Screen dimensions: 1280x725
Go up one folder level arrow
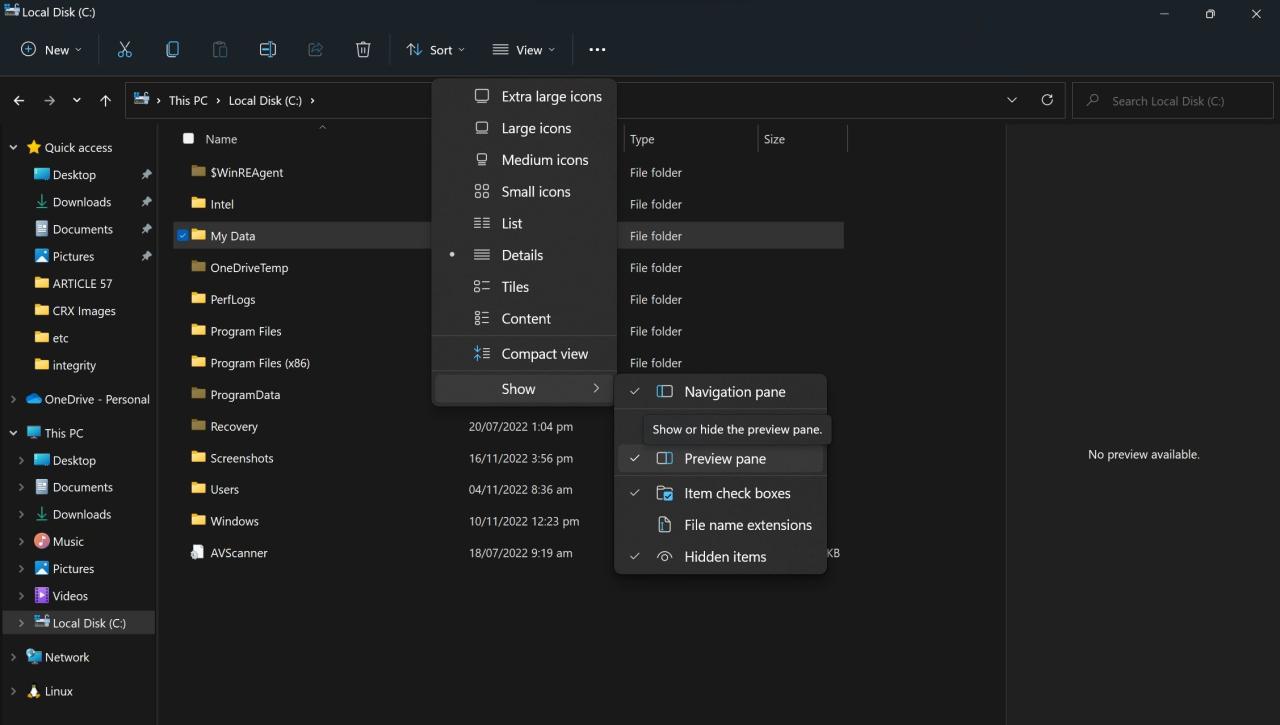(x=106, y=100)
